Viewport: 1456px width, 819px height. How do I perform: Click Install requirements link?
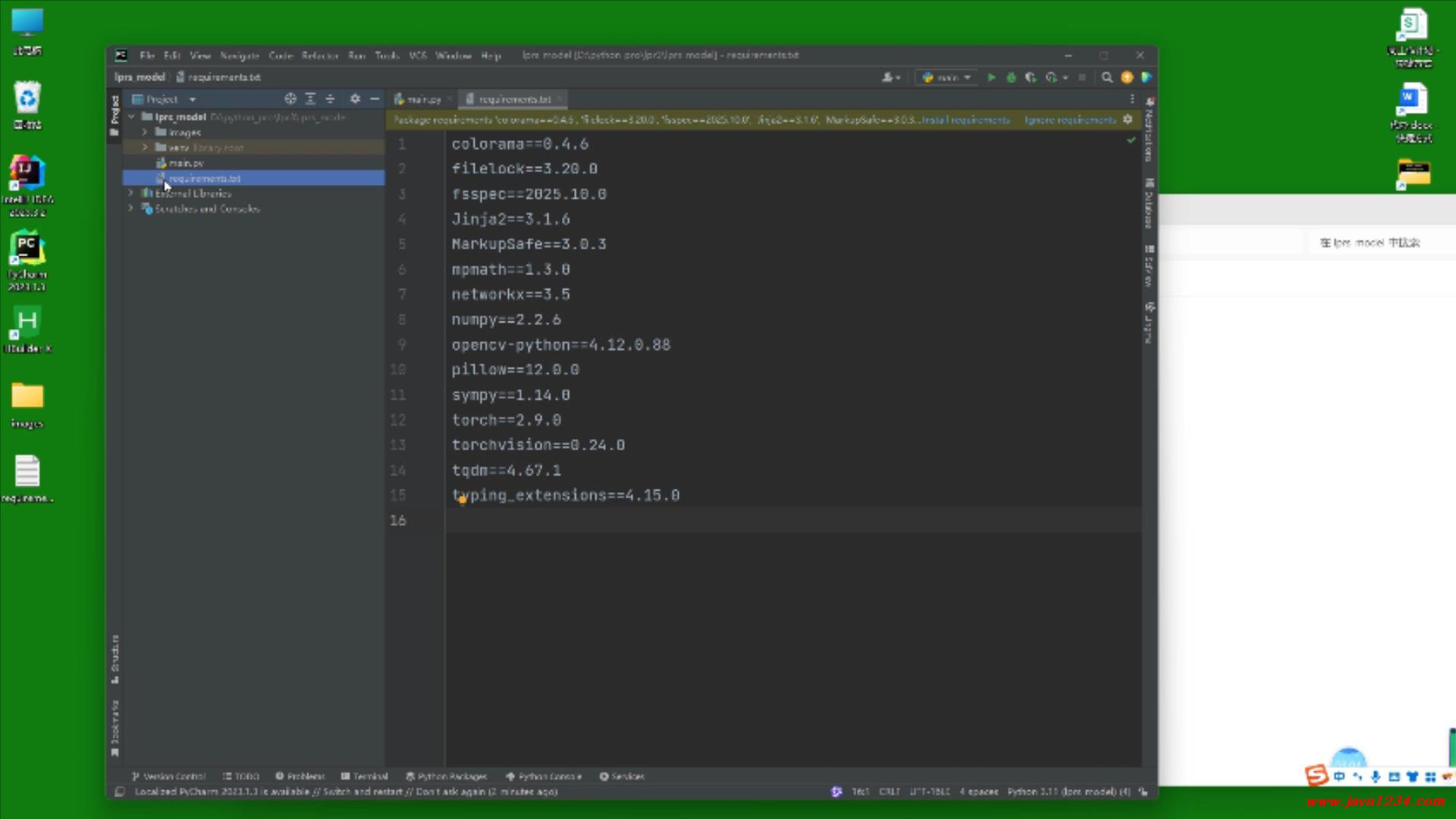pos(965,120)
